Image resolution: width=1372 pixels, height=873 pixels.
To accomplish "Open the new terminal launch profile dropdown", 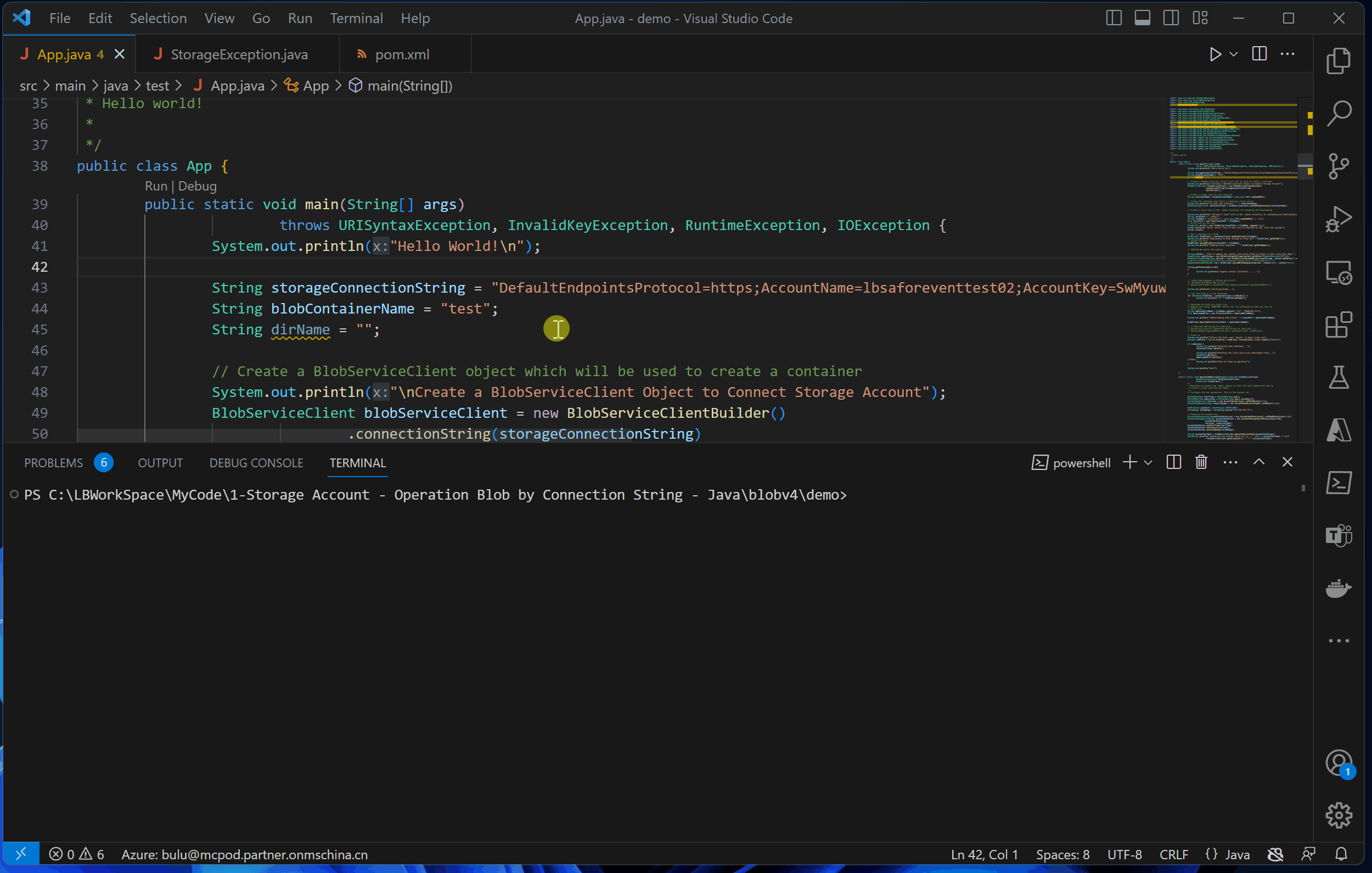I will pos(1148,462).
